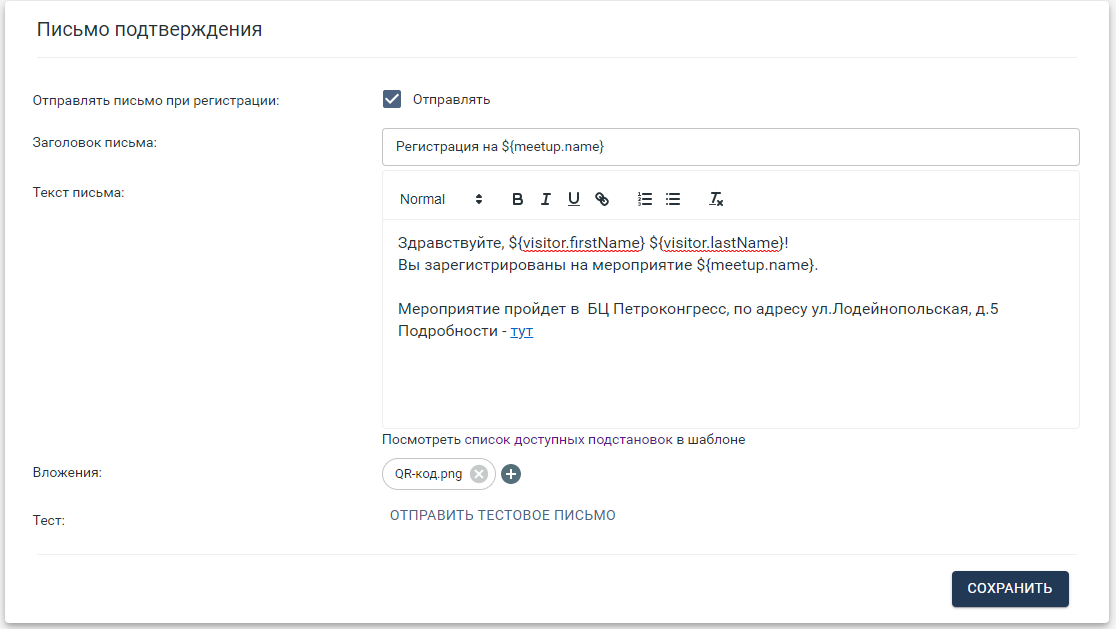The height and width of the screenshot is (629, 1116).
Task: Click the Заголовок письма subject field
Action: coord(730,147)
